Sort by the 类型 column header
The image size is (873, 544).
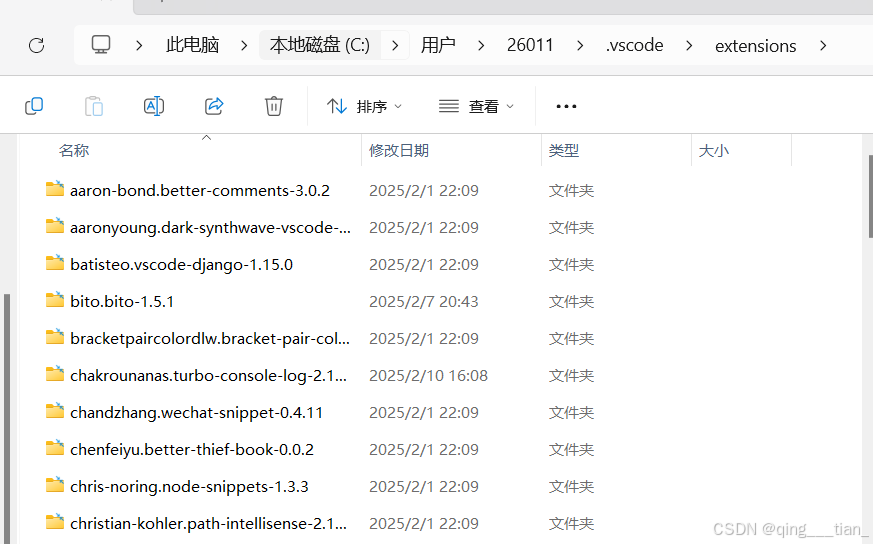[564, 150]
